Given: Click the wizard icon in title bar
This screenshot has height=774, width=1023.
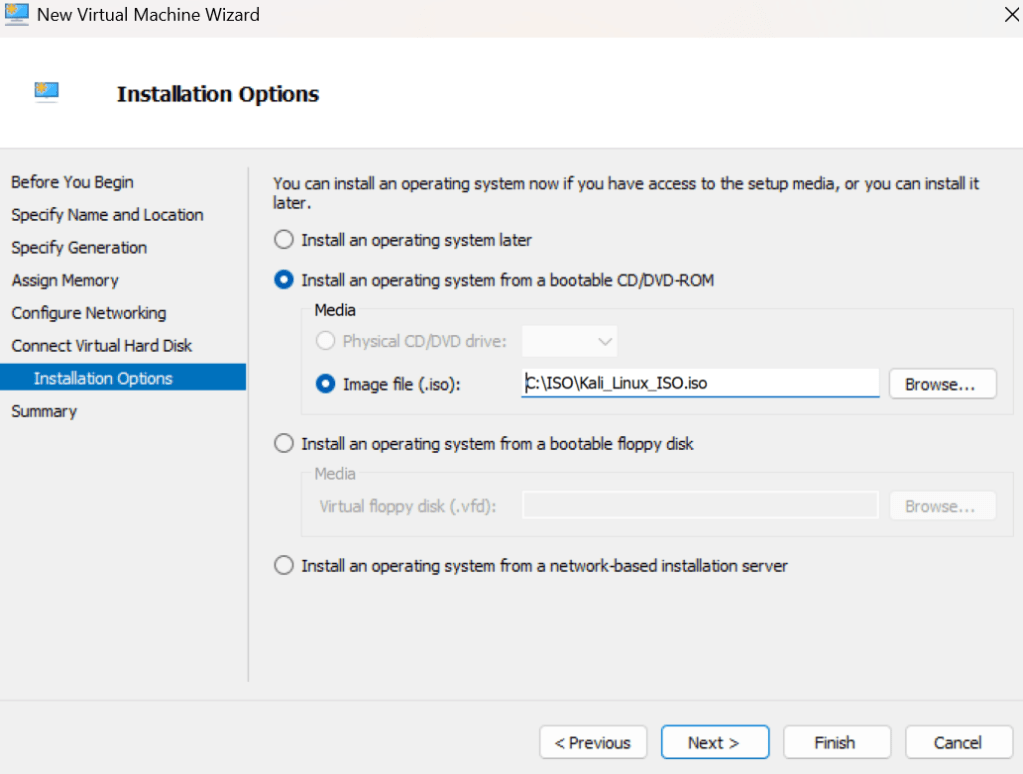Looking at the screenshot, I should point(17,14).
